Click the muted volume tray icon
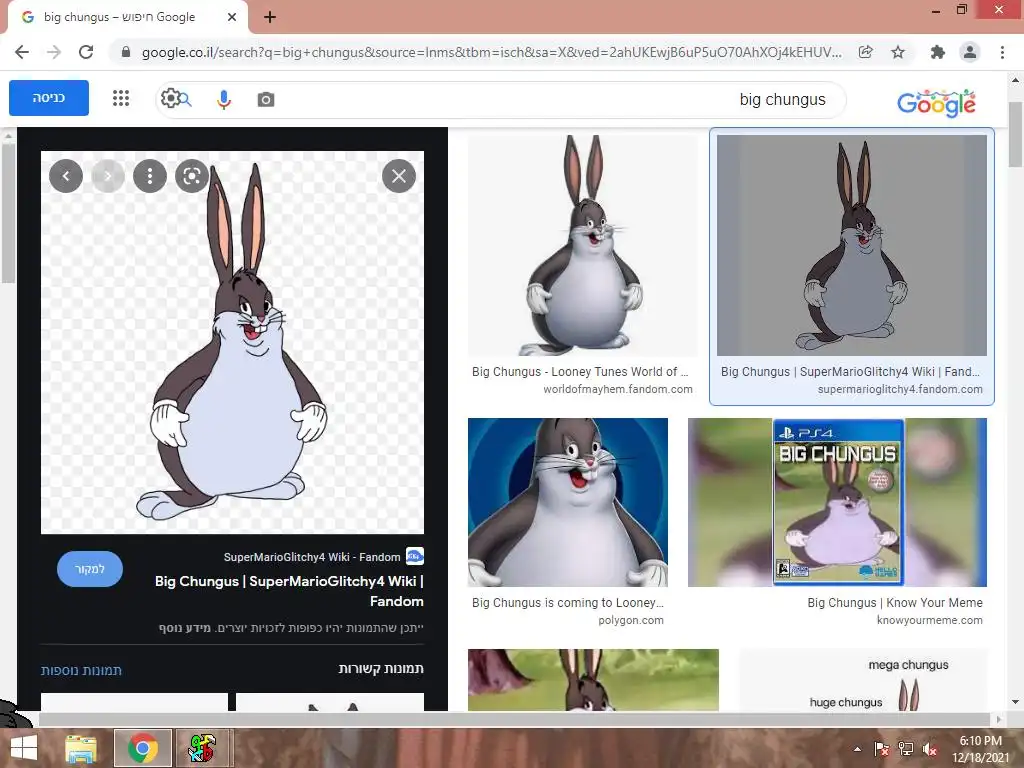Image resolution: width=1024 pixels, height=768 pixels. pyautogui.click(x=929, y=749)
